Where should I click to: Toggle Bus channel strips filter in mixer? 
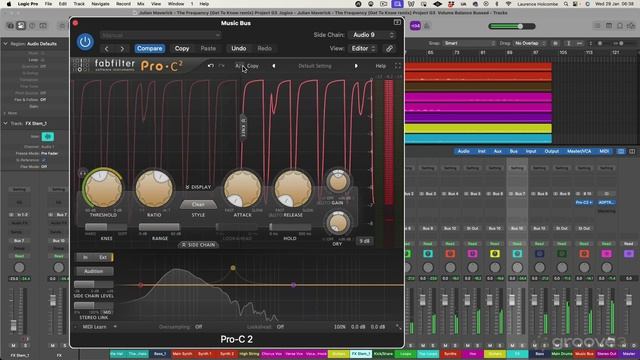[513, 151]
